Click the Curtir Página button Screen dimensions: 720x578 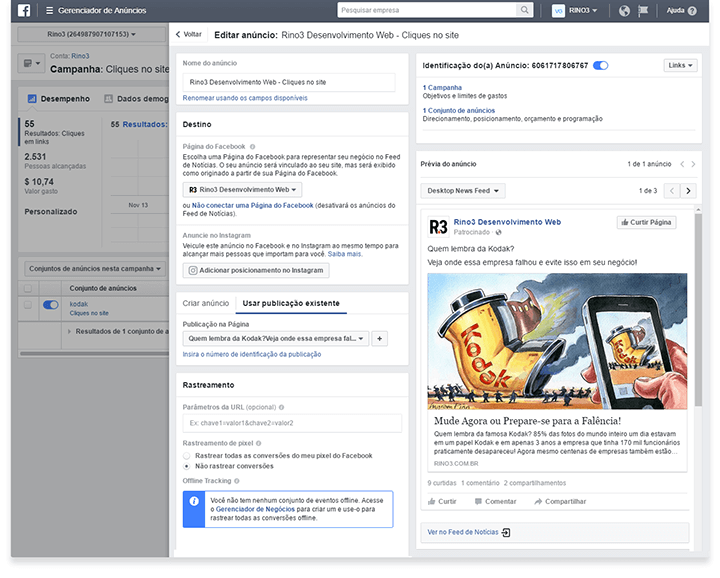point(647,223)
